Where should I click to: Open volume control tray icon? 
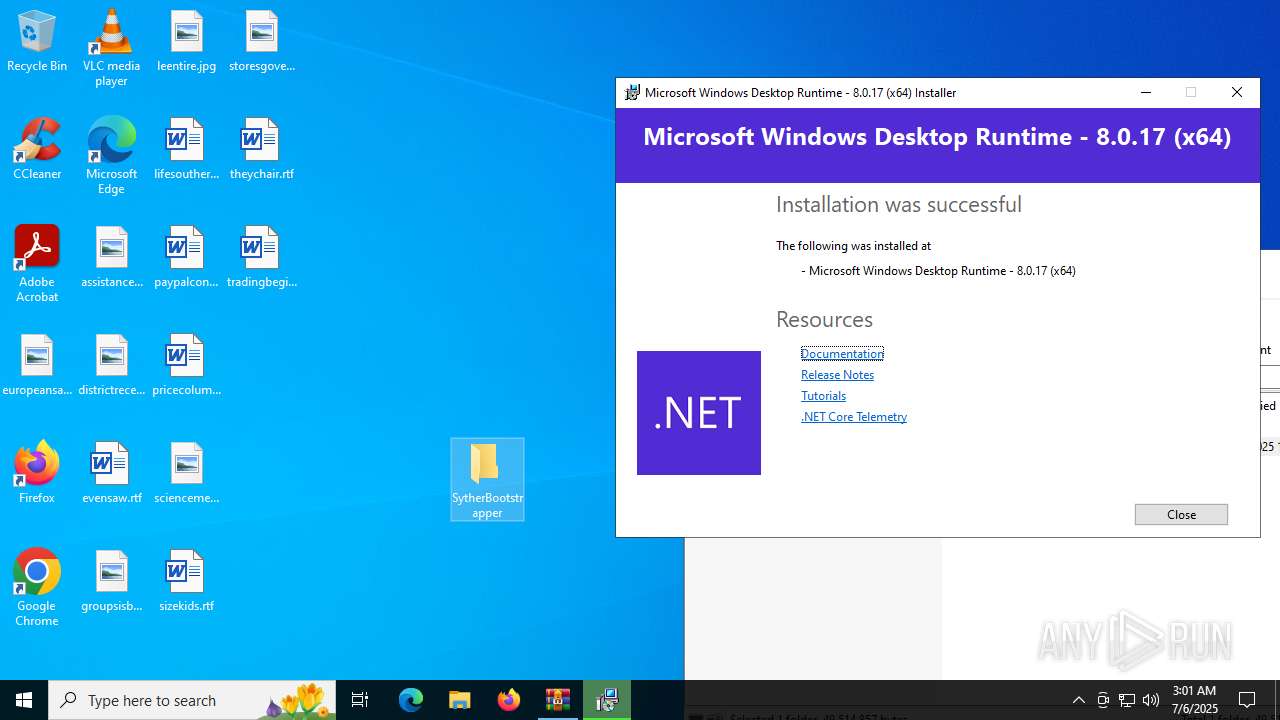click(x=1151, y=700)
